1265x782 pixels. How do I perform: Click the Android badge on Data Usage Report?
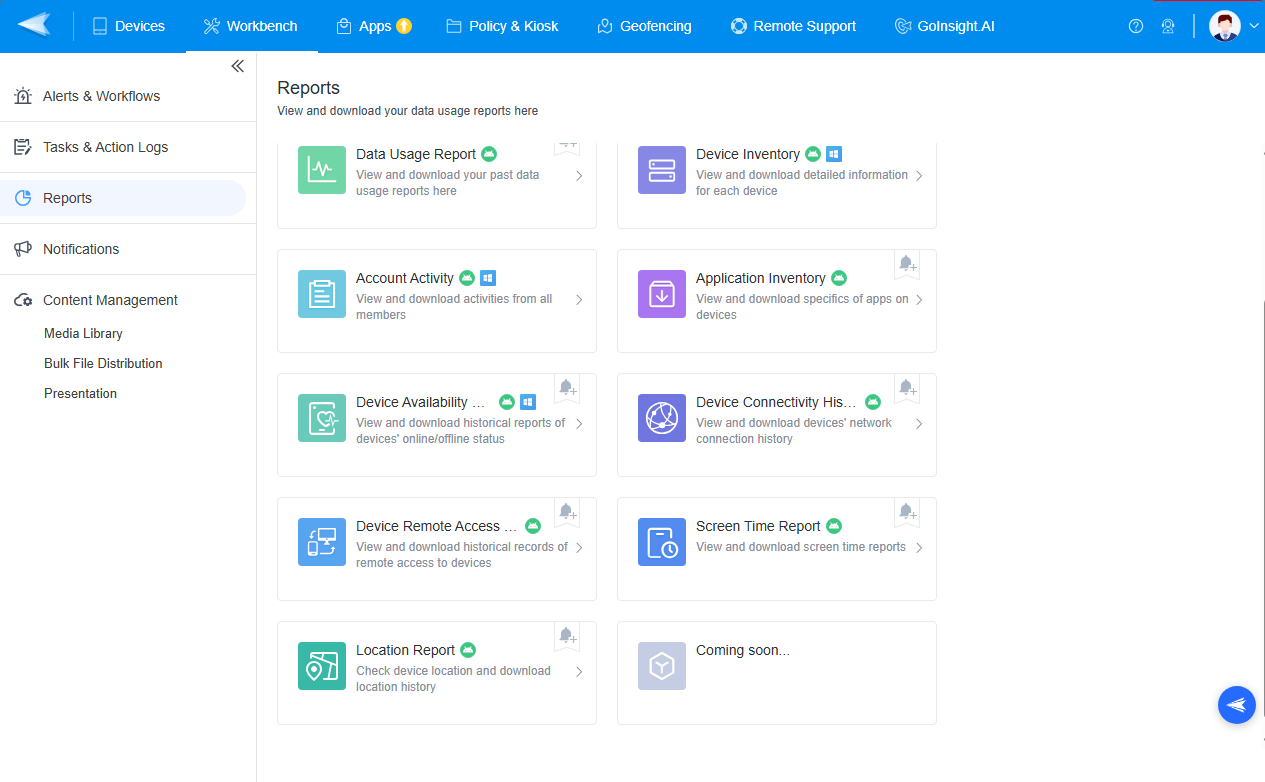tap(489, 154)
